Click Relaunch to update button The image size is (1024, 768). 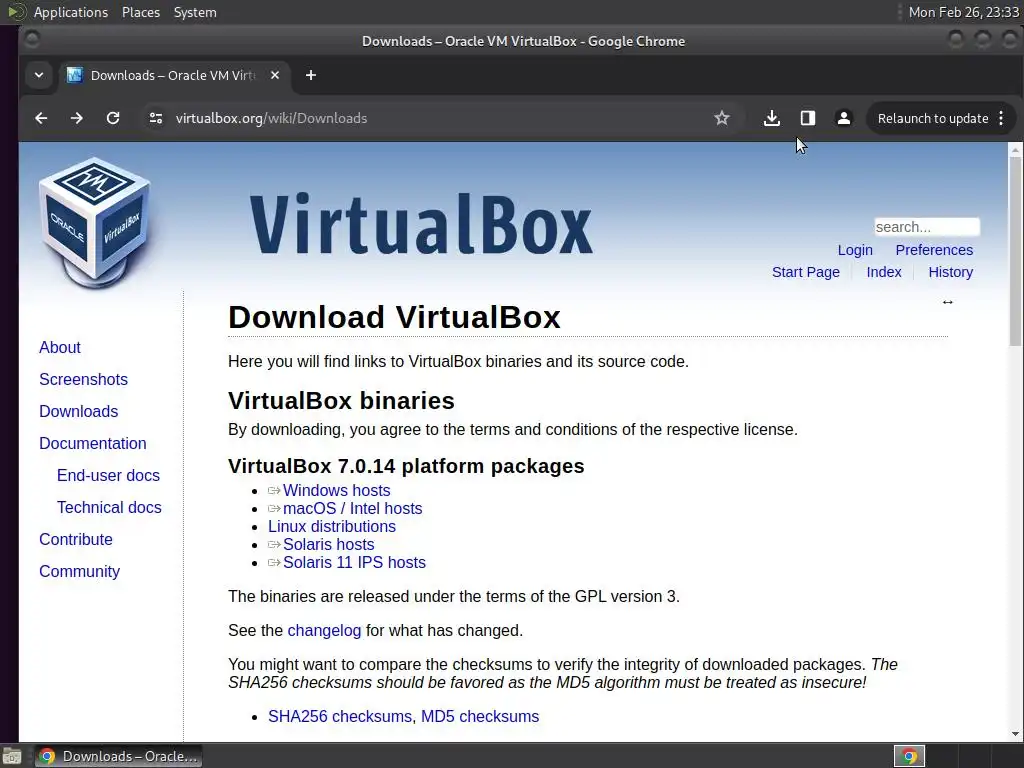pos(933,118)
